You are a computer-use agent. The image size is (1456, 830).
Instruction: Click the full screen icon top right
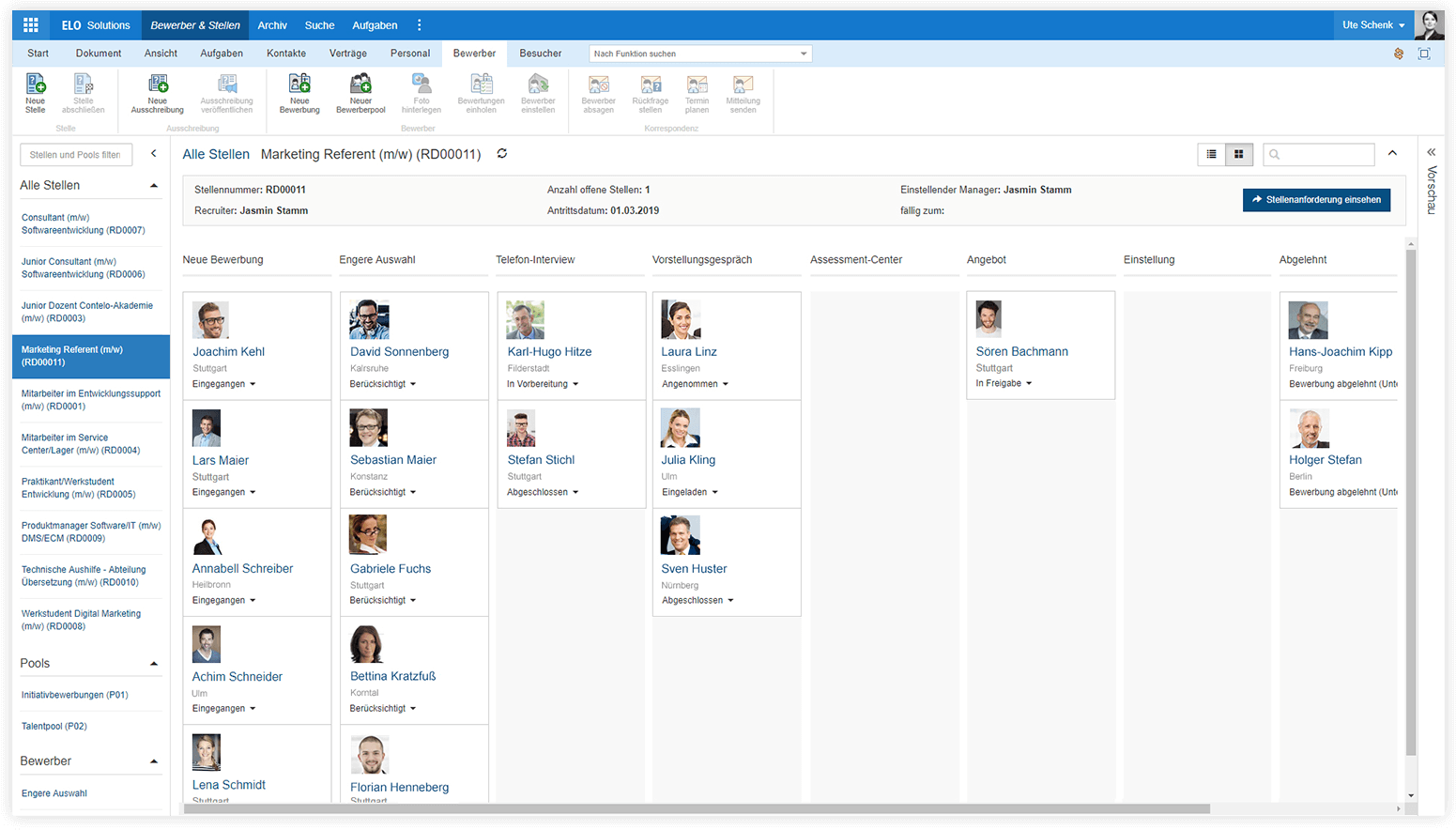point(1424,54)
